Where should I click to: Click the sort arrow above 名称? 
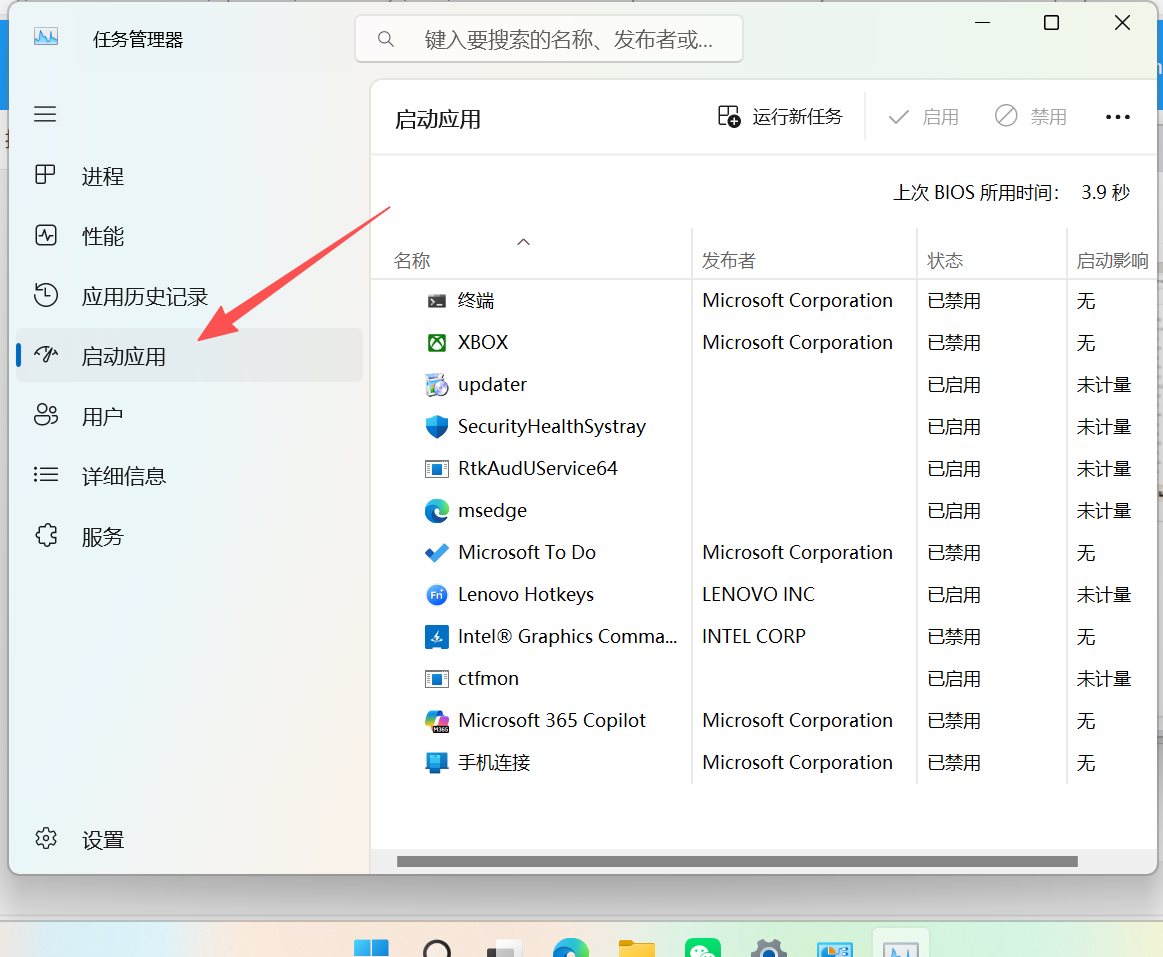click(524, 242)
